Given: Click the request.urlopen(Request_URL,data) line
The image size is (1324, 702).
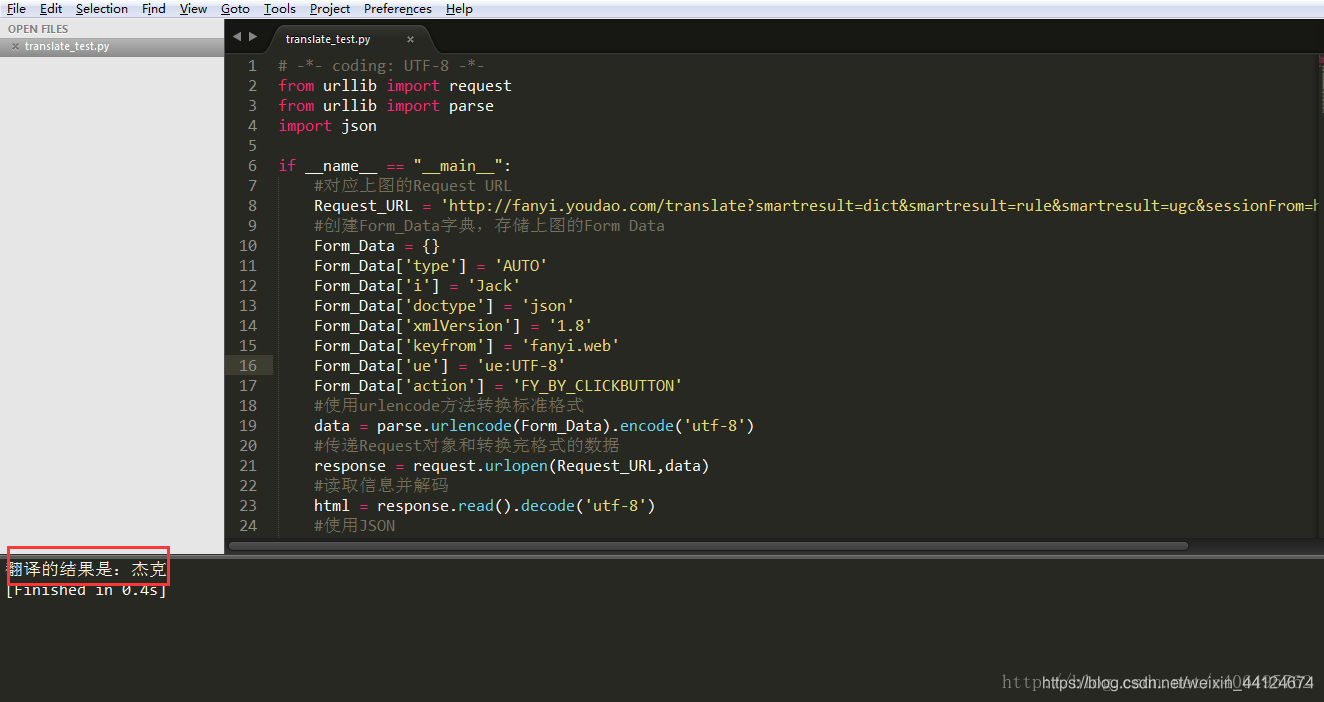Looking at the screenshot, I should tap(512, 466).
